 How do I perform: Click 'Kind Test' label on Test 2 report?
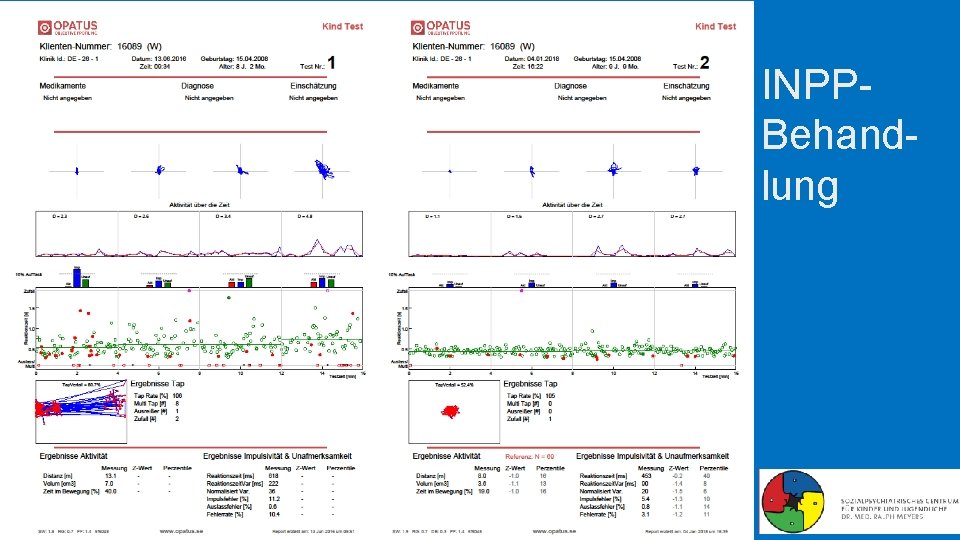(x=716, y=26)
